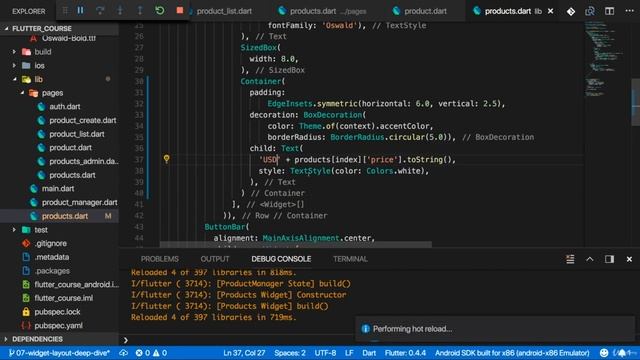Restart debugging with the green reload icon
Viewport: 640px width, 360px height.
pyautogui.click(x=160, y=11)
